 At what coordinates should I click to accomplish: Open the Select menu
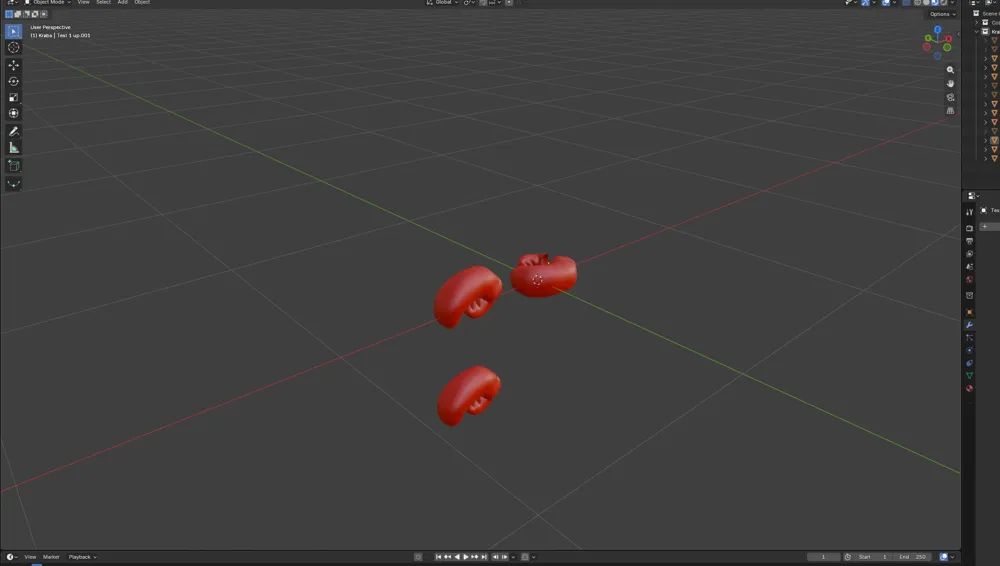click(103, 3)
